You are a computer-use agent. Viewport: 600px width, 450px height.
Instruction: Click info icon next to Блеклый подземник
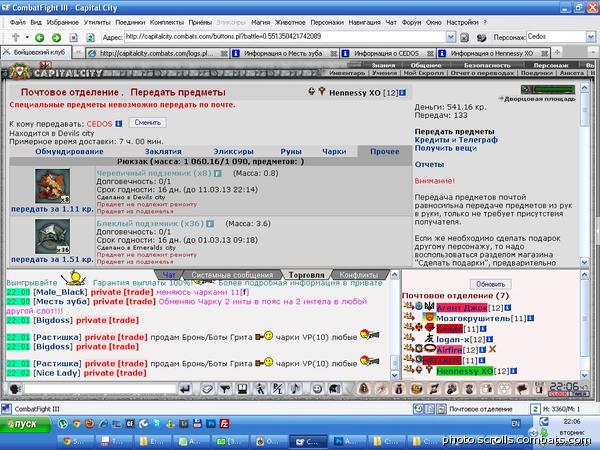pos(210,223)
